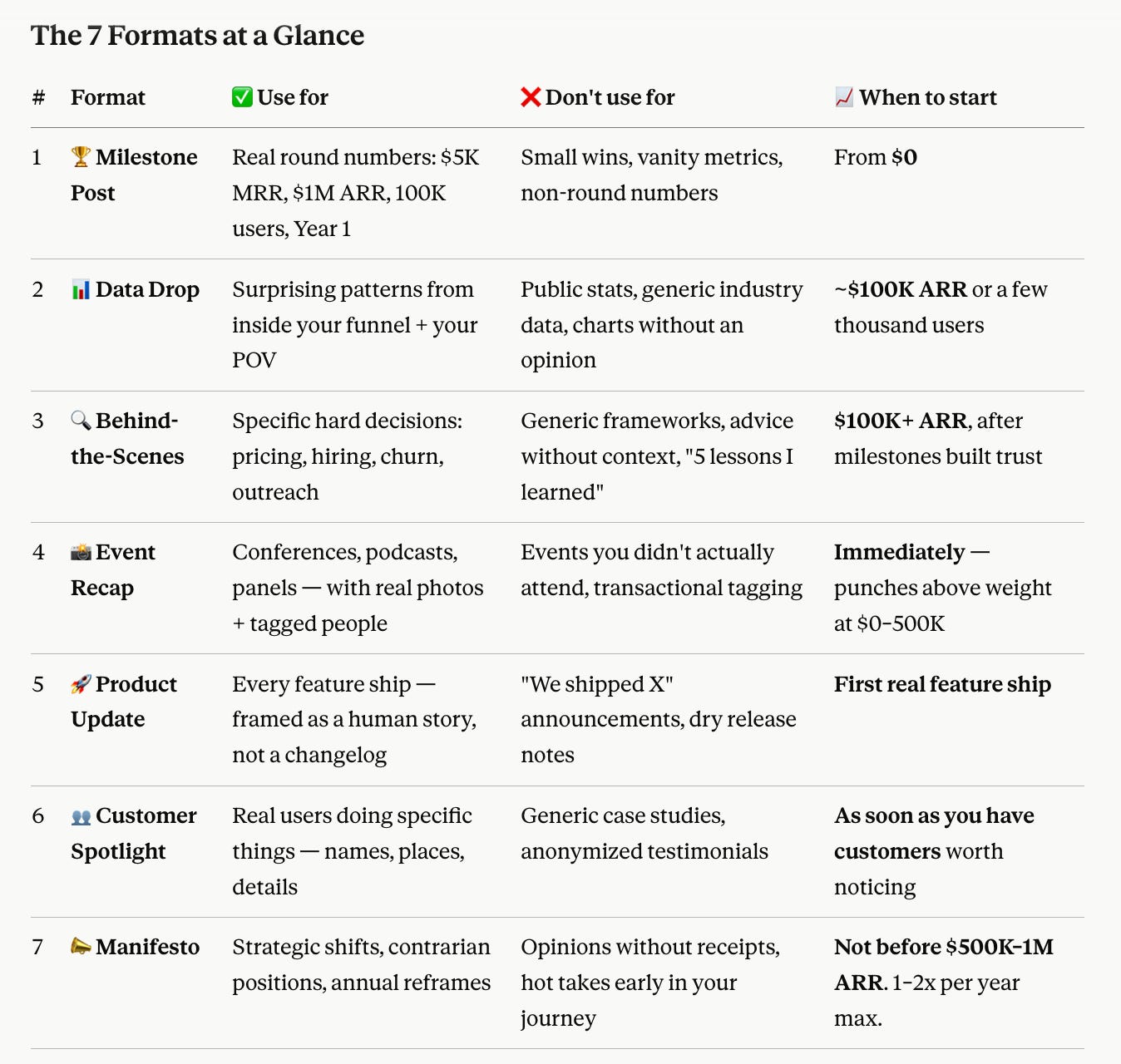This screenshot has height=1064, width=1121.
Task: Click row number 5 in the table
Action: (x=38, y=684)
